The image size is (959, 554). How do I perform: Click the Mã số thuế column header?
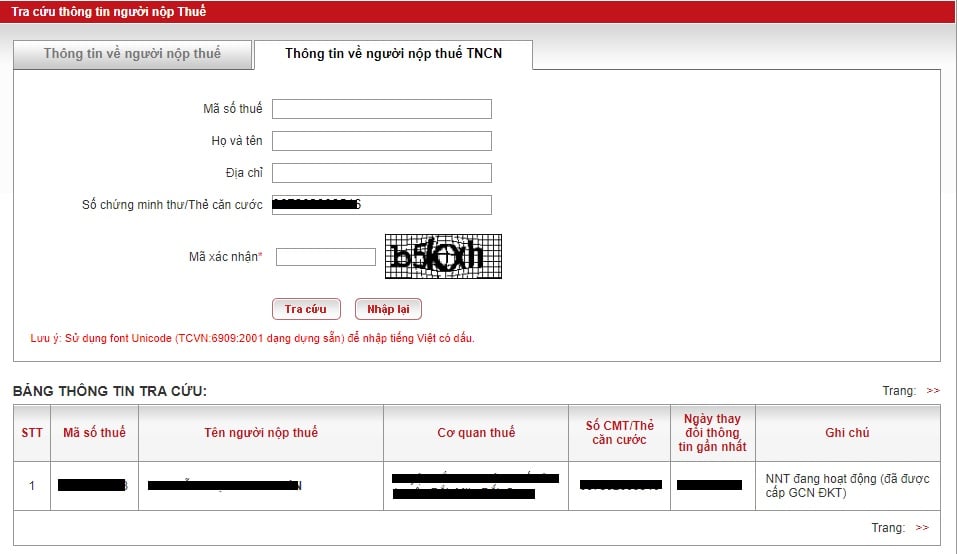point(94,433)
